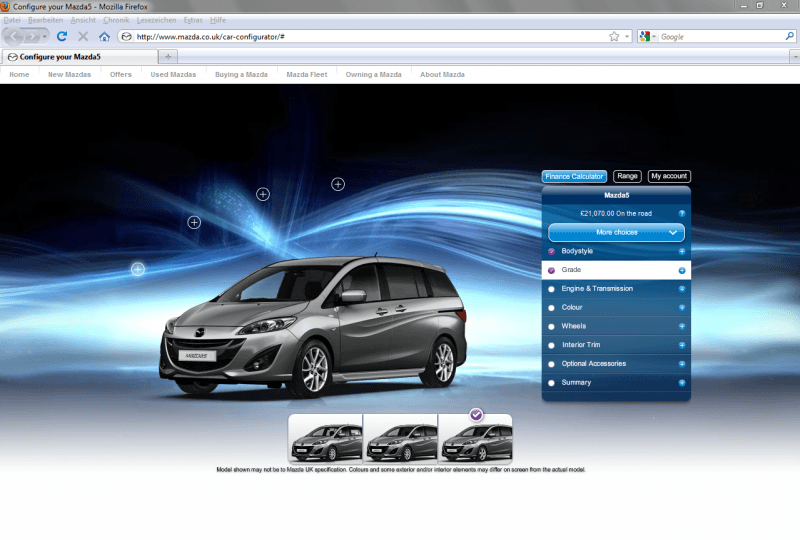Go to the Firefox home icon

tap(105, 37)
